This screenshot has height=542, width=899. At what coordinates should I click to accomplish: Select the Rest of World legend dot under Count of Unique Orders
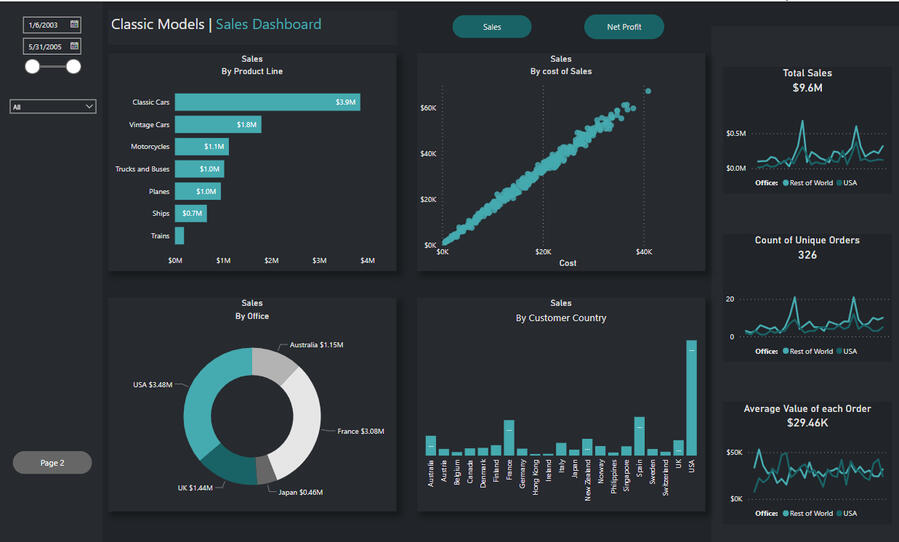pyautogui.click(x=785, y=351)
